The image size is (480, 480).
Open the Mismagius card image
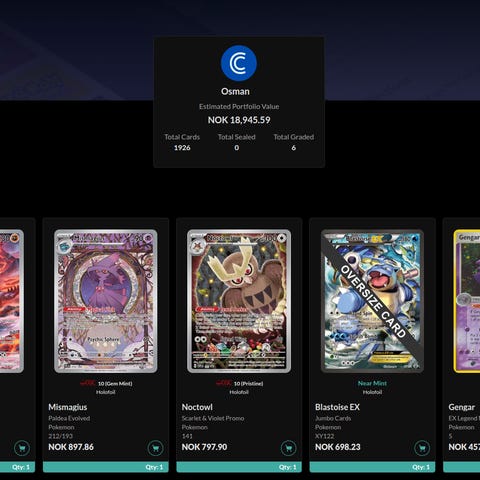(x=106, y=301)
